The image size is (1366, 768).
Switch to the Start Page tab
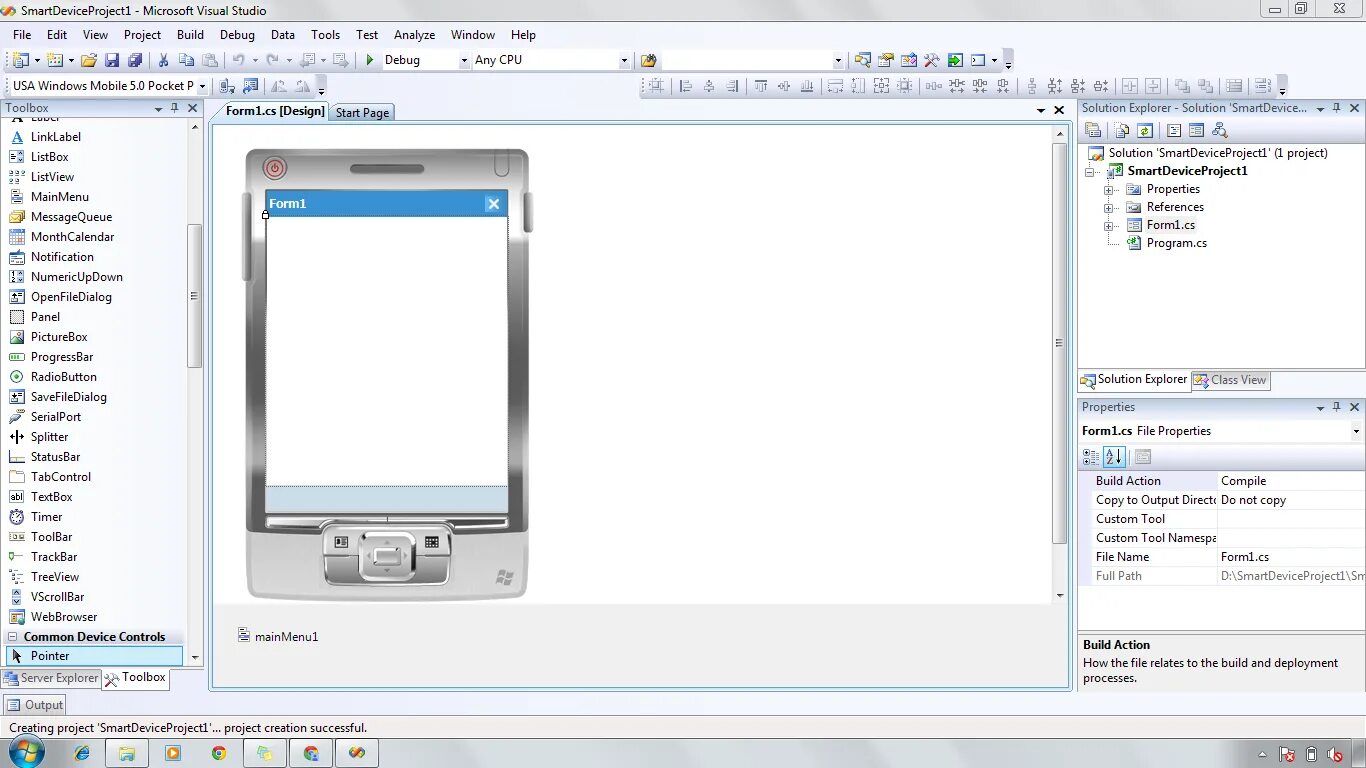tap(362, 113)
